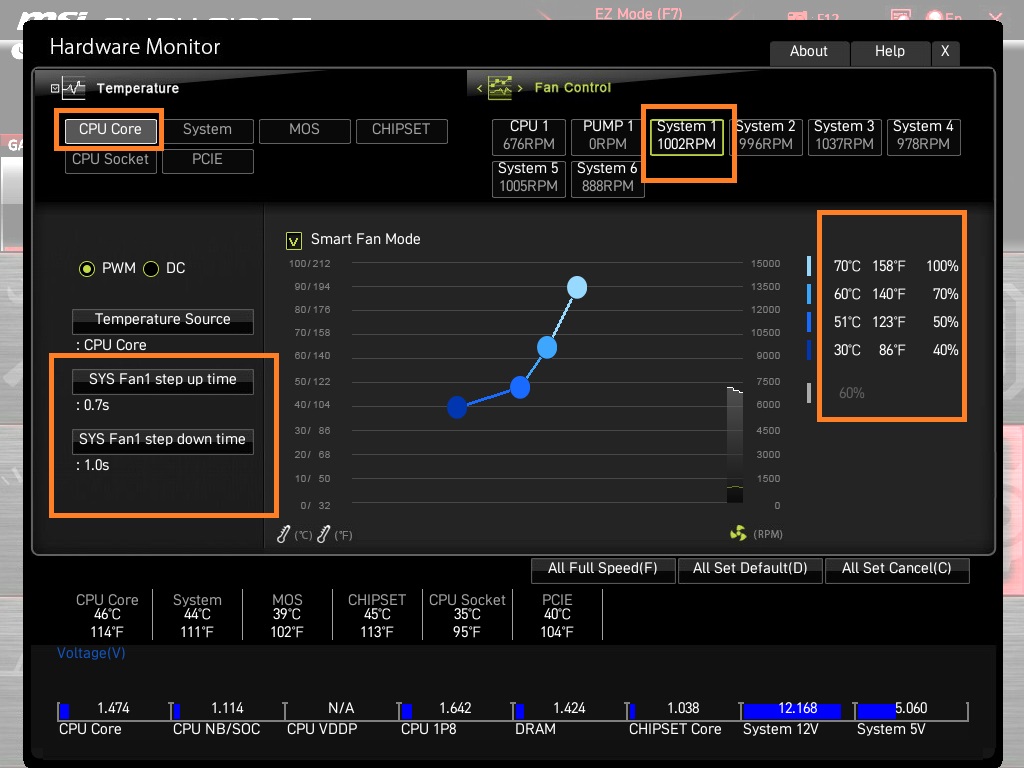
Task: Open the About button
Action: [809, 52]
